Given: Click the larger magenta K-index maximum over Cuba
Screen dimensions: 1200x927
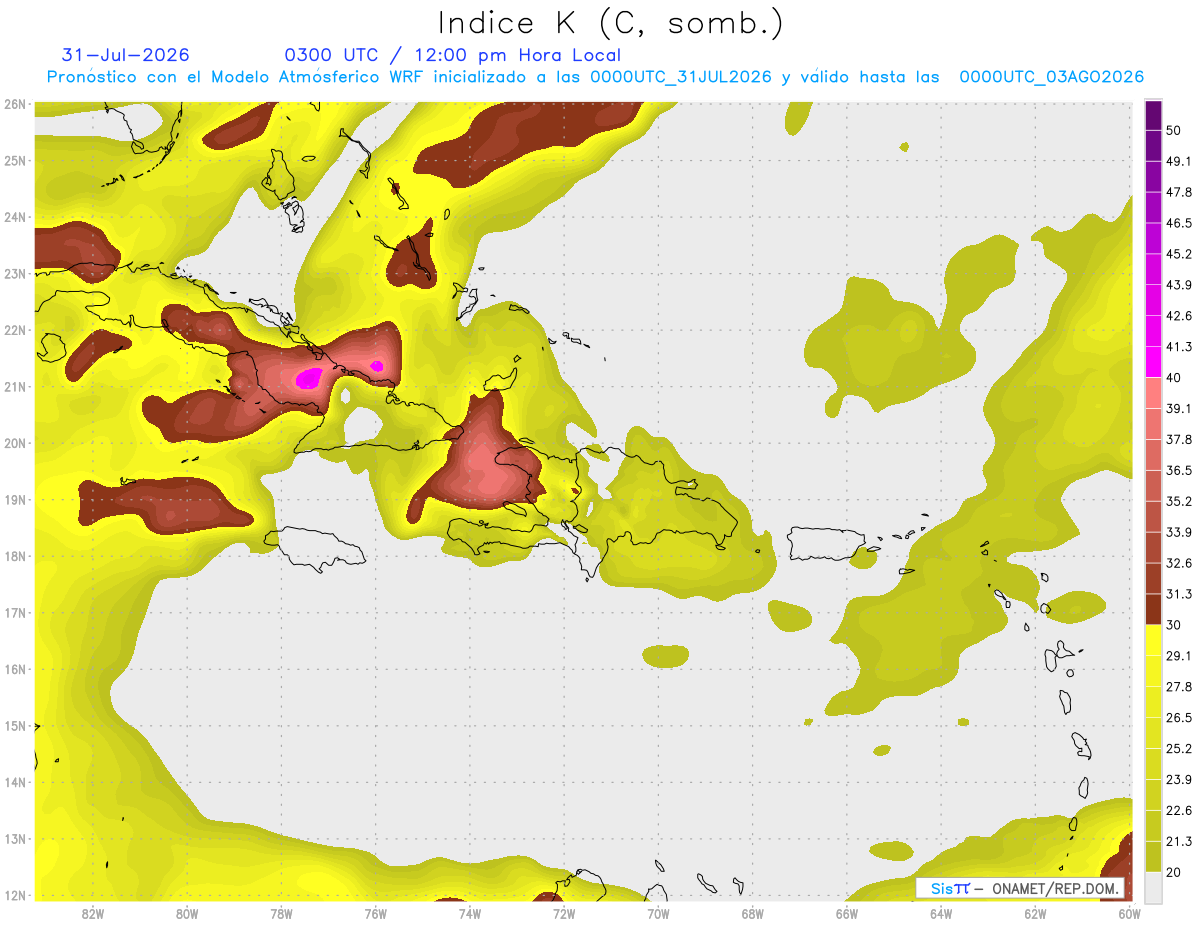Looking at the screenshot, I should pyautogui.click(x=309, y=378).
